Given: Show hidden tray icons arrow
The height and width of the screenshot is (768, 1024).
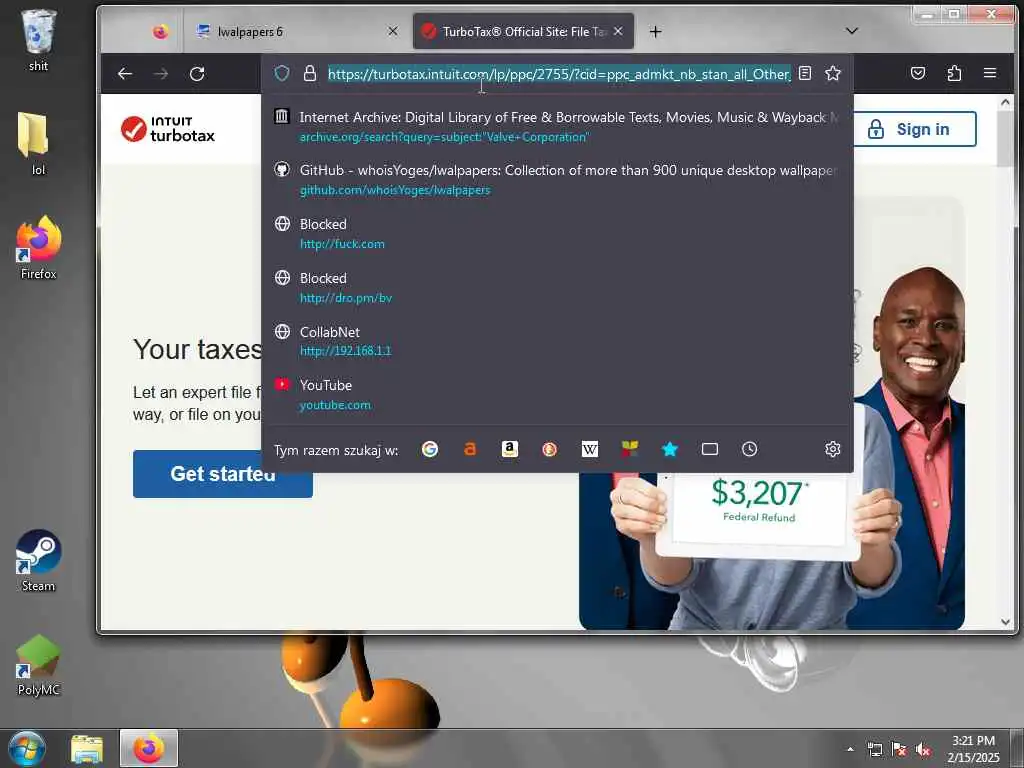Looking at the screenshot, I should [850, 749].
